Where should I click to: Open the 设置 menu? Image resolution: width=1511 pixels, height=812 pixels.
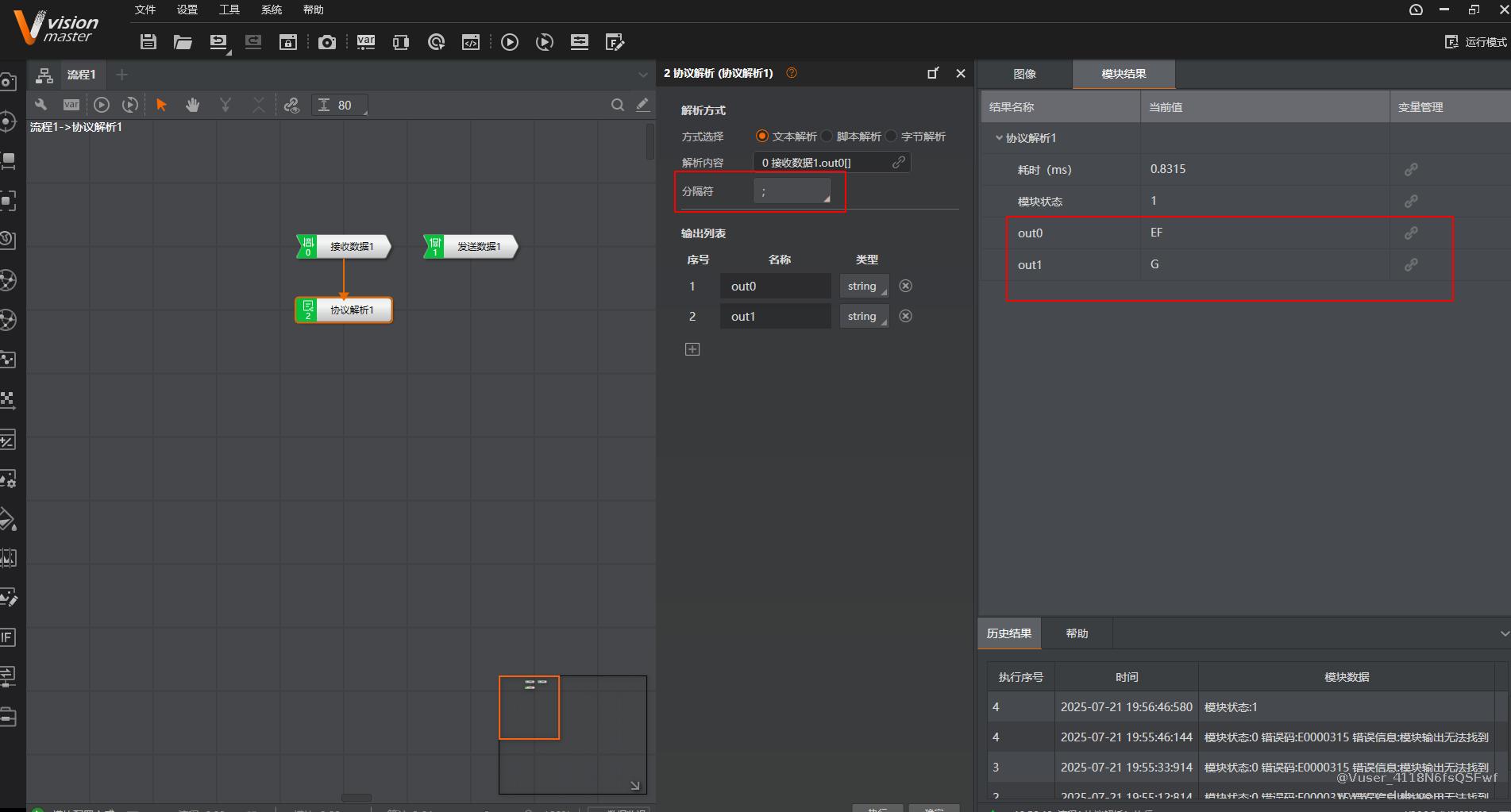click(x=187, y=10)
